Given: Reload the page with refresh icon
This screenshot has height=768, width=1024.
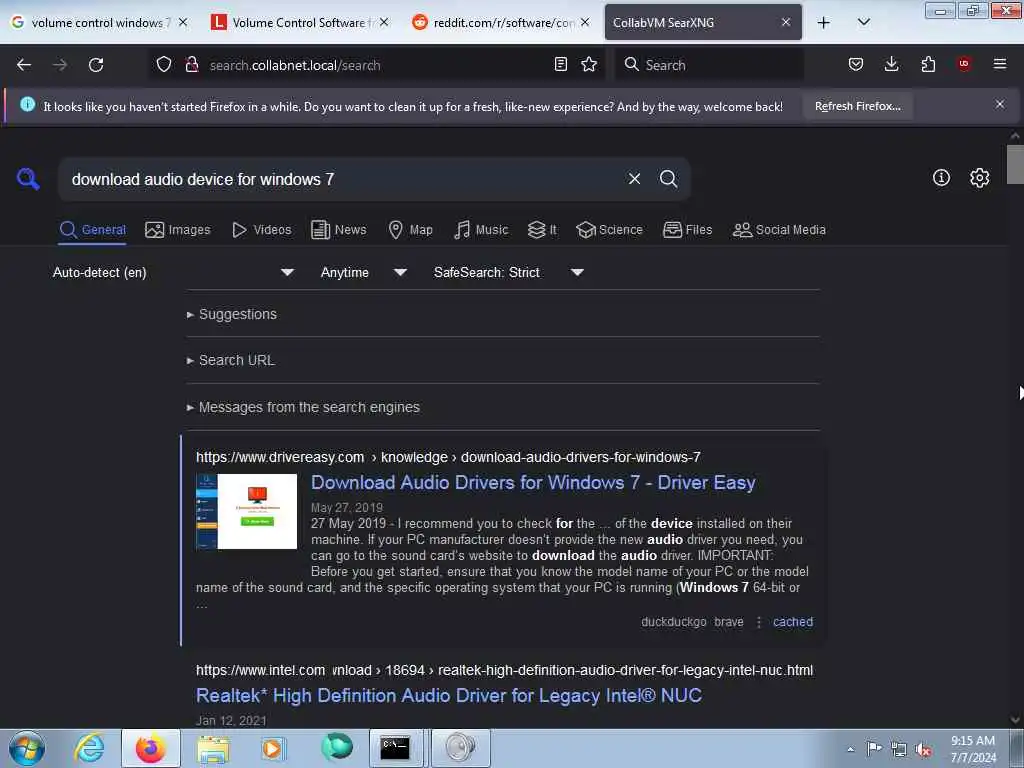Looking at the screenshot, I should coord(96,65).
